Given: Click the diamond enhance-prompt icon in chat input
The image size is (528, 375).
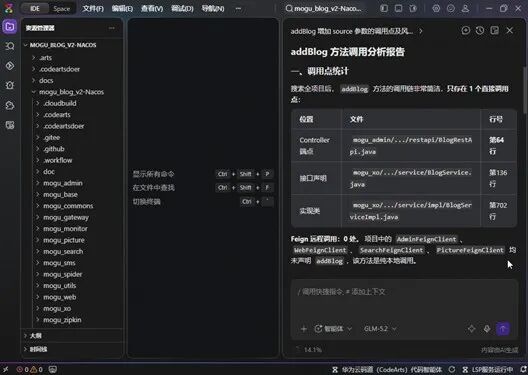Looking at the screenshot, I should click(471, 329).
